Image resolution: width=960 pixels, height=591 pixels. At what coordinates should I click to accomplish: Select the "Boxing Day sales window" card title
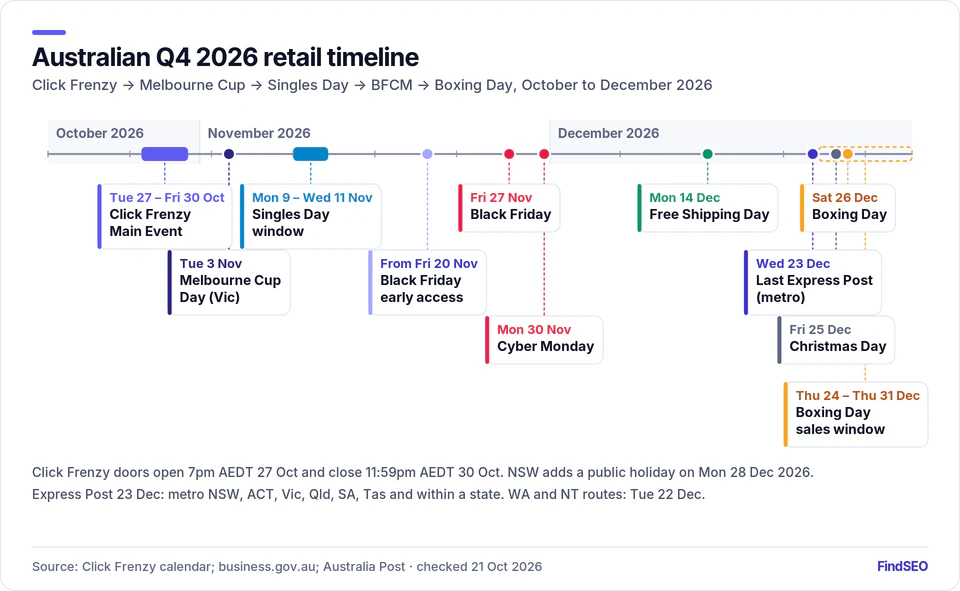pyautogui.click(x=840, y=421)
